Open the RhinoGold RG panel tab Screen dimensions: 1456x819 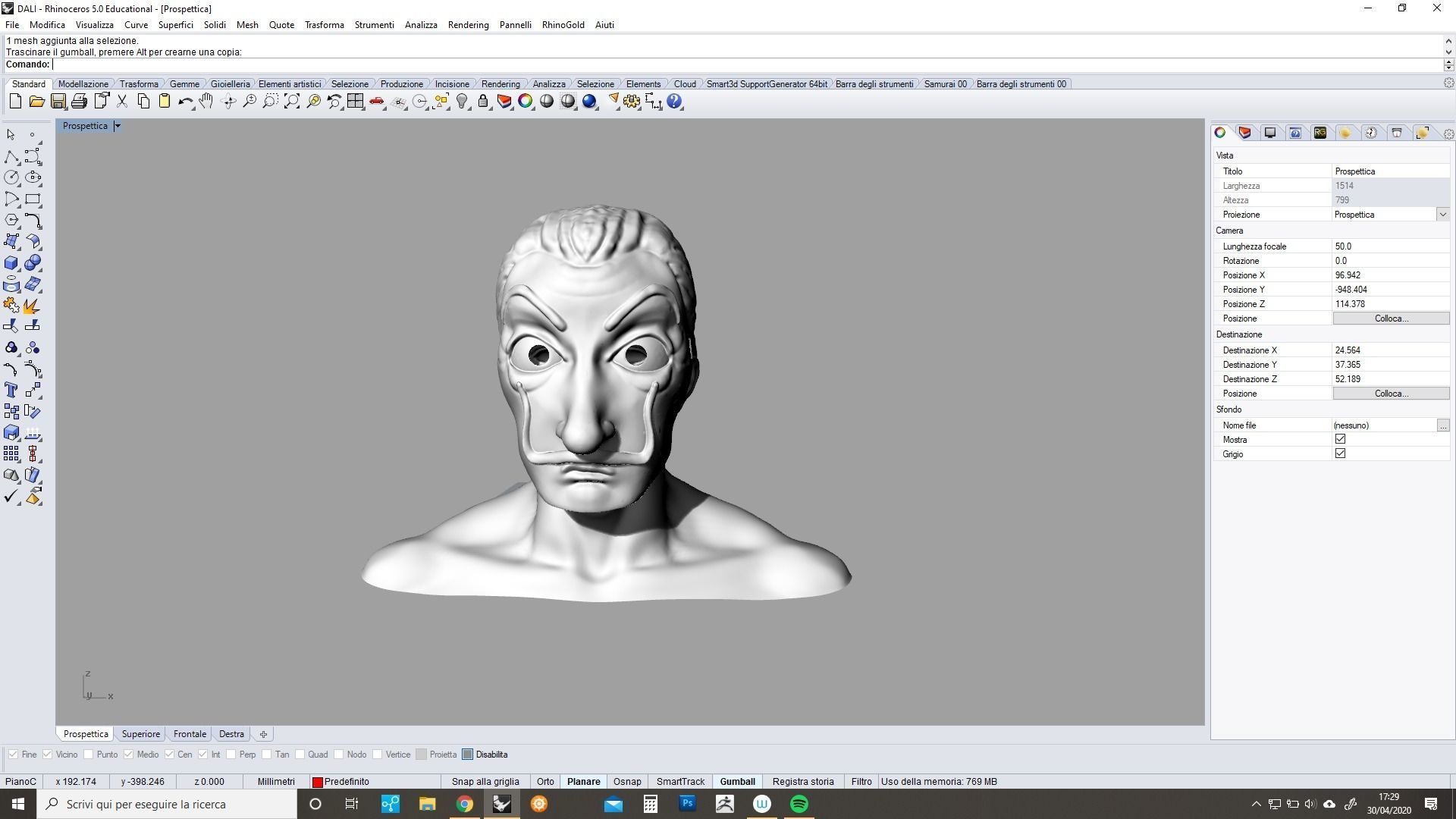[1320, 133]
